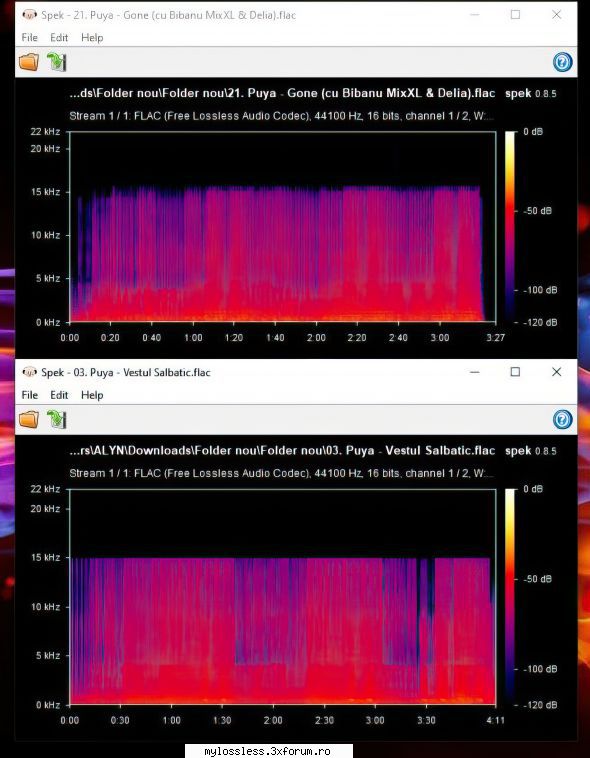Image resolution: width=590 pixels, height=758 pixels.
Task: Open Edit menu in Gone window
Action: click(x=59, y=38)
